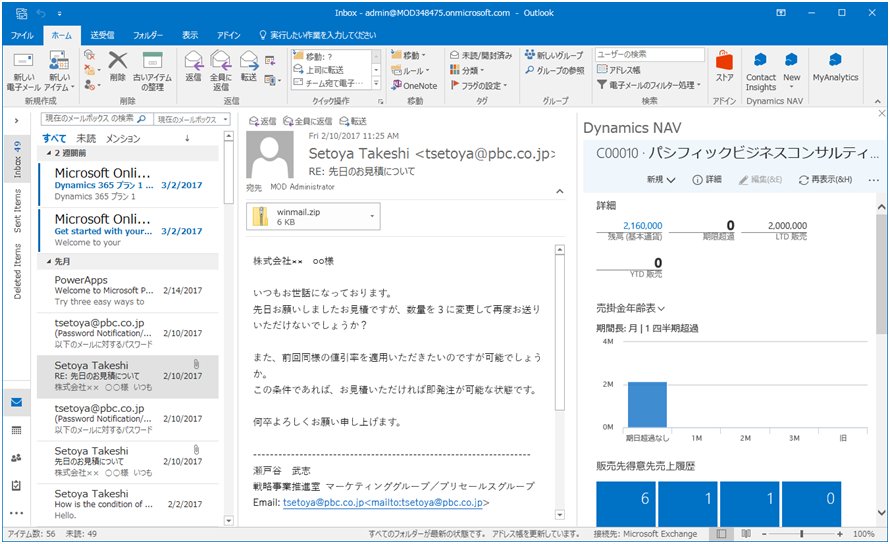Open the フラグの設定 dropdown

pos(478,85)
